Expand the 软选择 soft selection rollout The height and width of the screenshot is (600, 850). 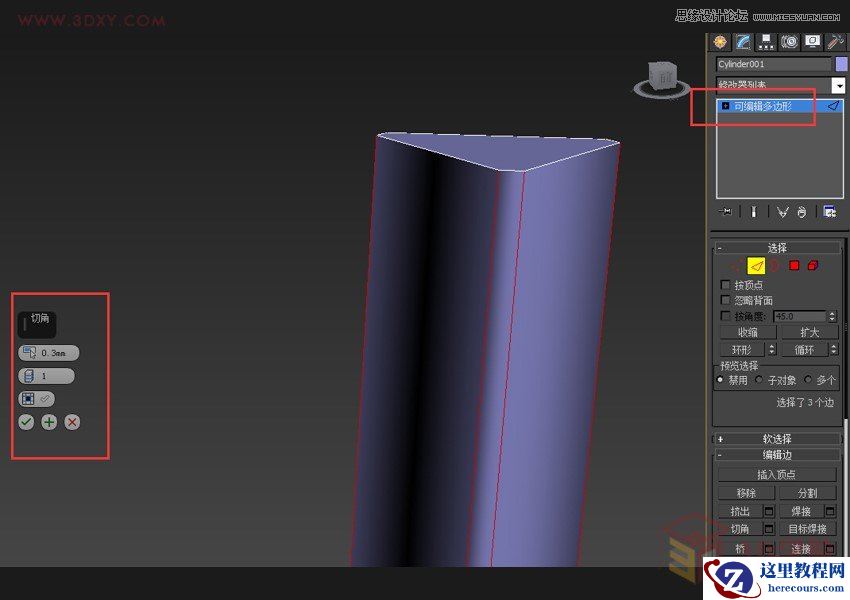(721, 438)
